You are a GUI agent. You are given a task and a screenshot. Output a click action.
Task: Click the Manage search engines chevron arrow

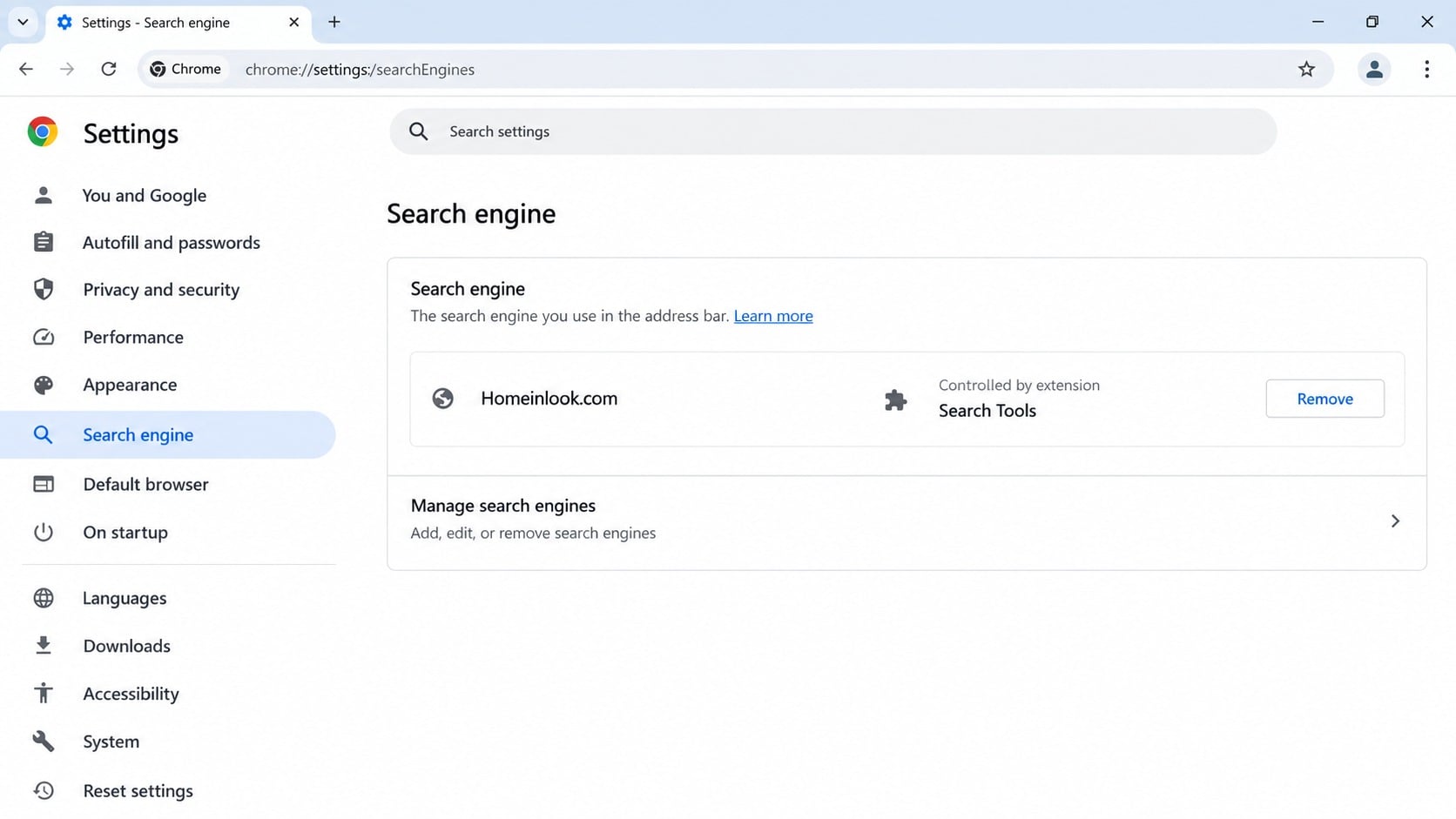pos(1395,520)
